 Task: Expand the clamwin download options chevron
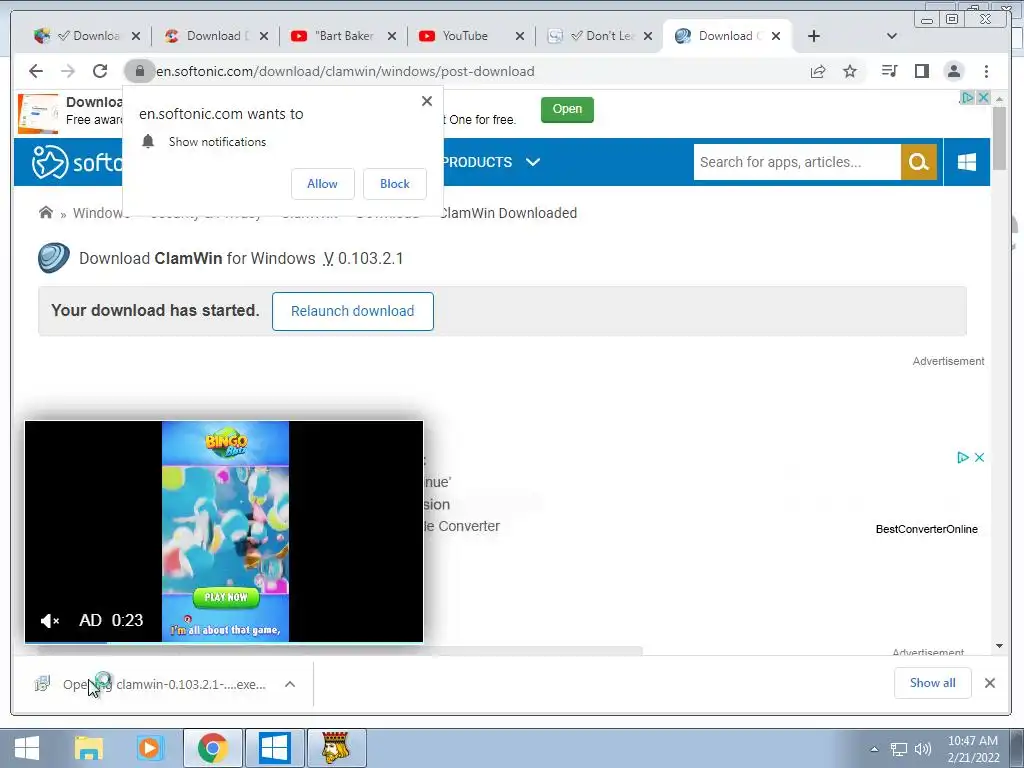tap(290, 684)
